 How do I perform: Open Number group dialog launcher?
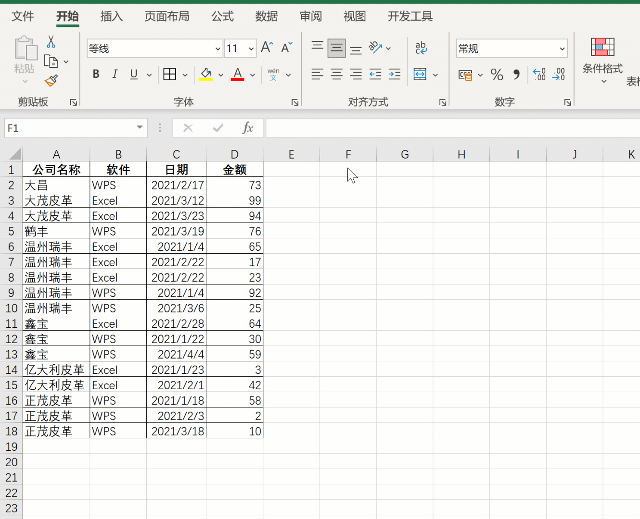click(x=567, y=102)
